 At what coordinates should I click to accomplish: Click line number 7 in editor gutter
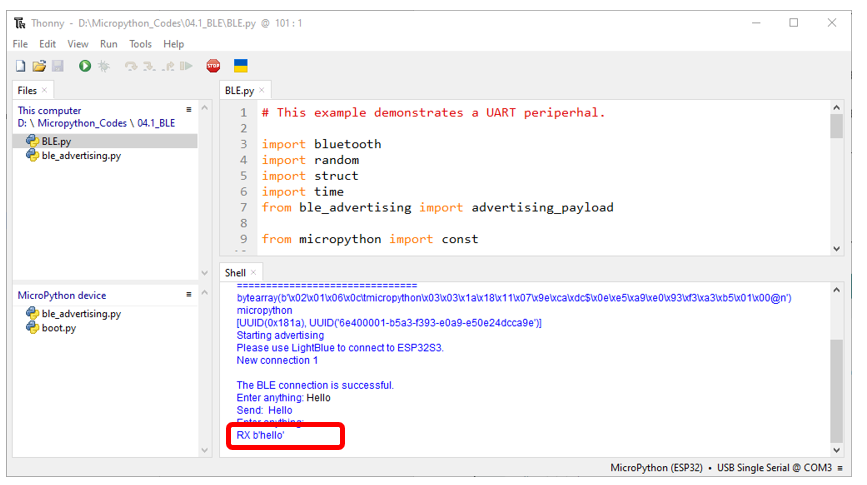tap(243, 208)
